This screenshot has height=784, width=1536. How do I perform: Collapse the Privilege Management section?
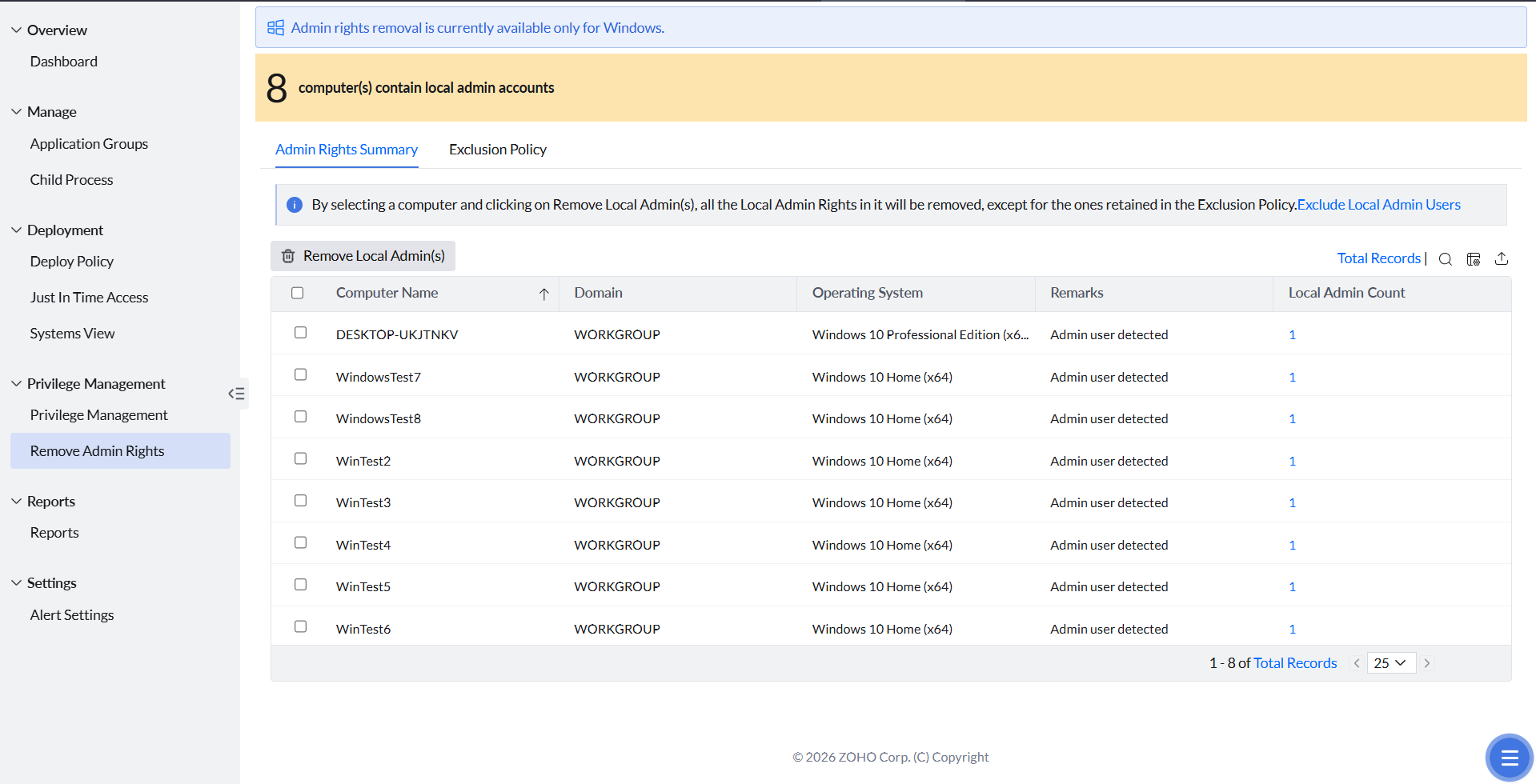(x=17, y=384)
